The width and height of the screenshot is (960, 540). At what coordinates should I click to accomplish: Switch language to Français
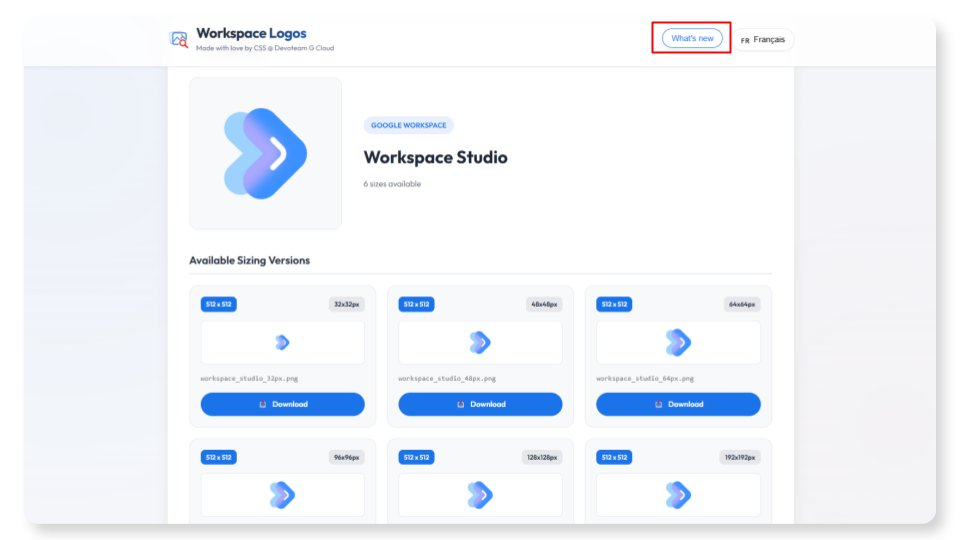(x=763, y=39)
